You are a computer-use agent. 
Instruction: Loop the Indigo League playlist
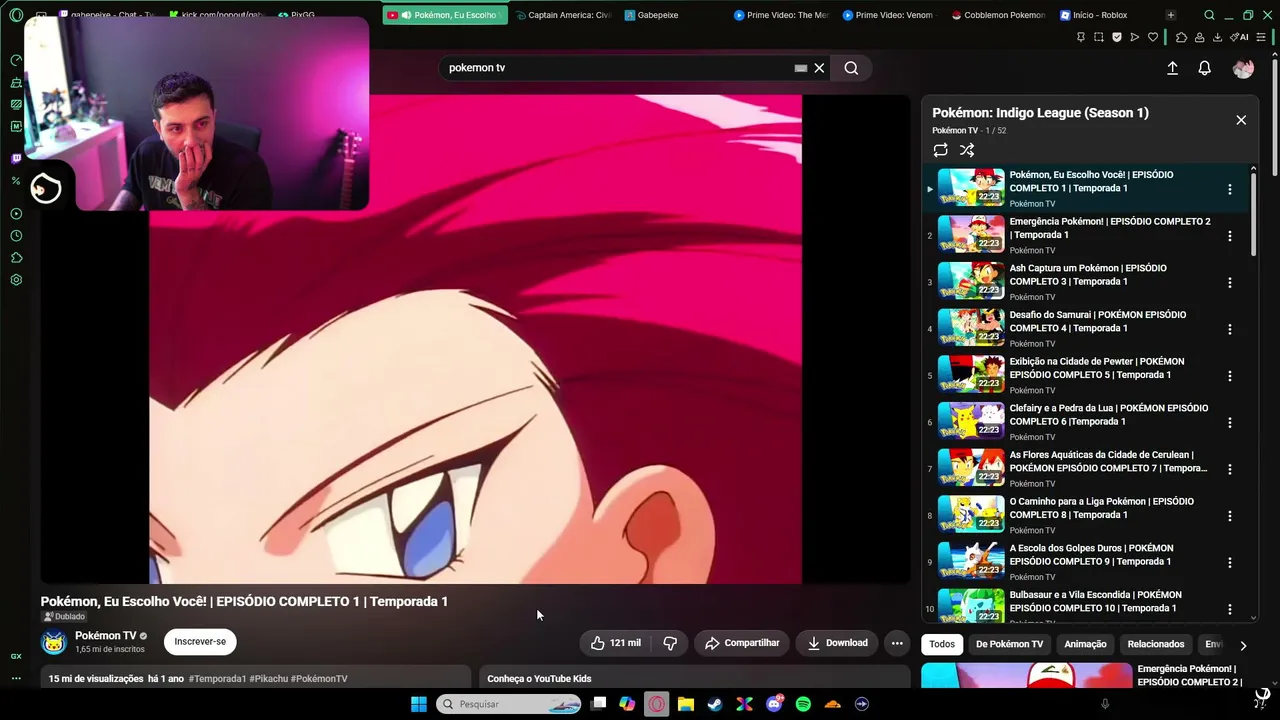940,150
